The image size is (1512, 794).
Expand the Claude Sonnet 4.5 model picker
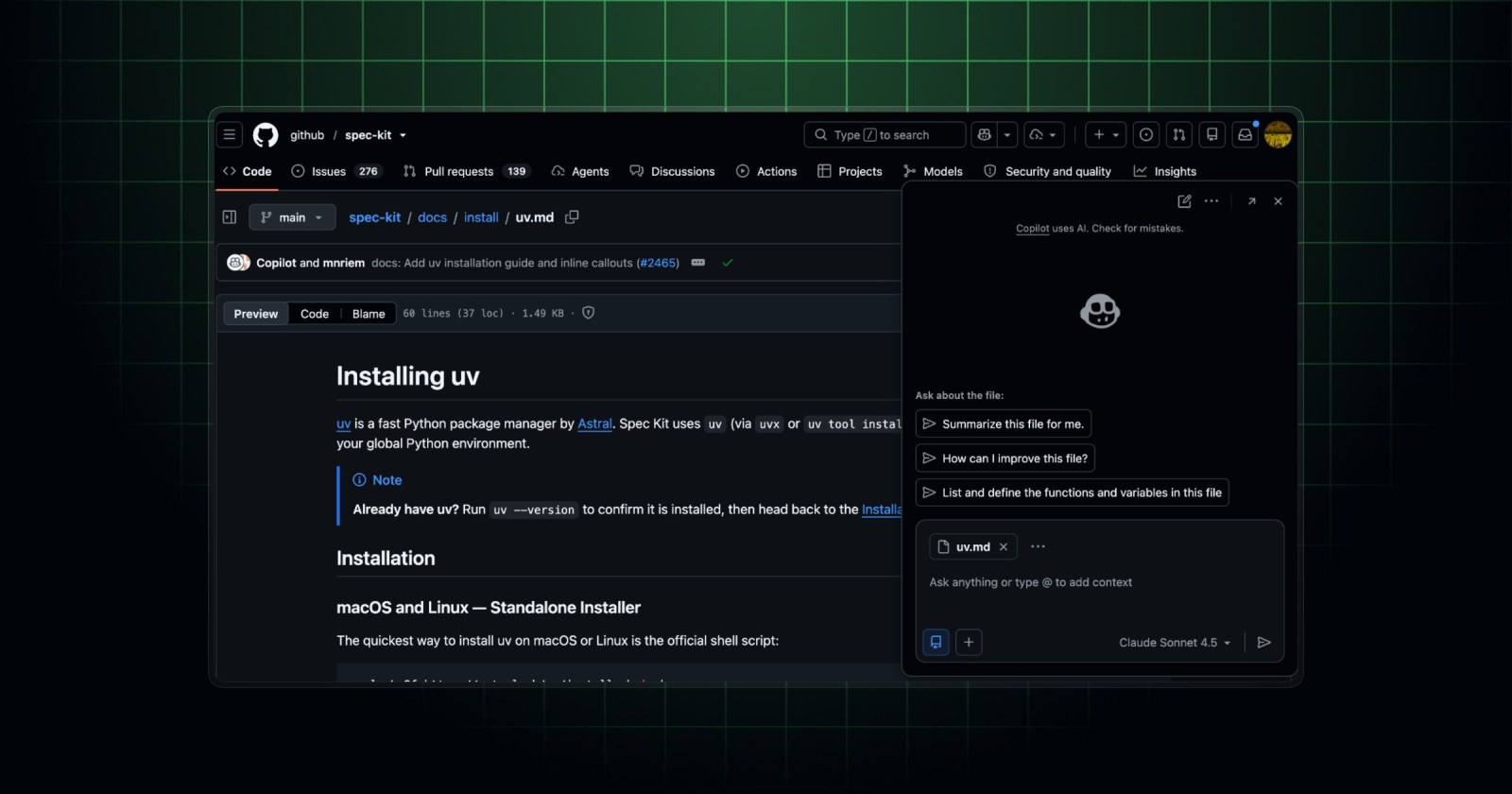click(x=1175, y=643)
